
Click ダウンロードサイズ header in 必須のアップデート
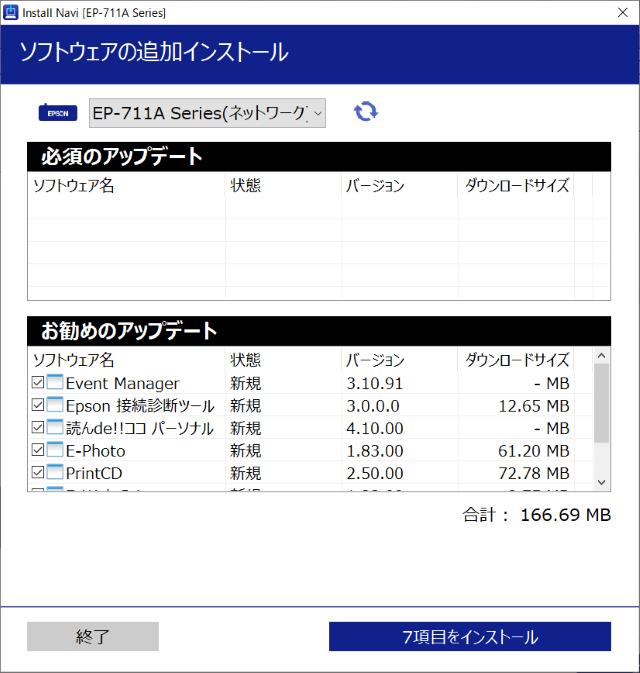517,186
